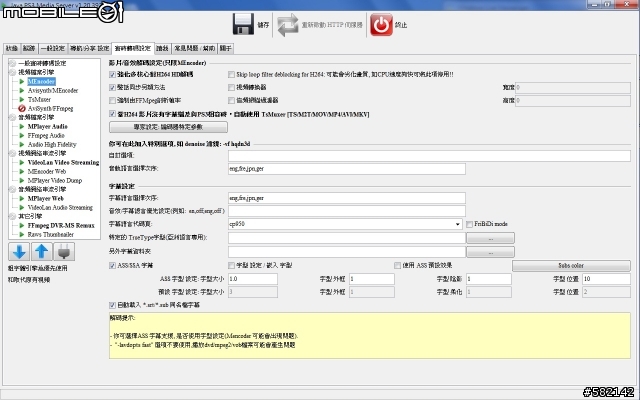Click the green arrow icon beside FFmpeg Audio
This screenshot has height=400, width=640.
pos(22,136)
